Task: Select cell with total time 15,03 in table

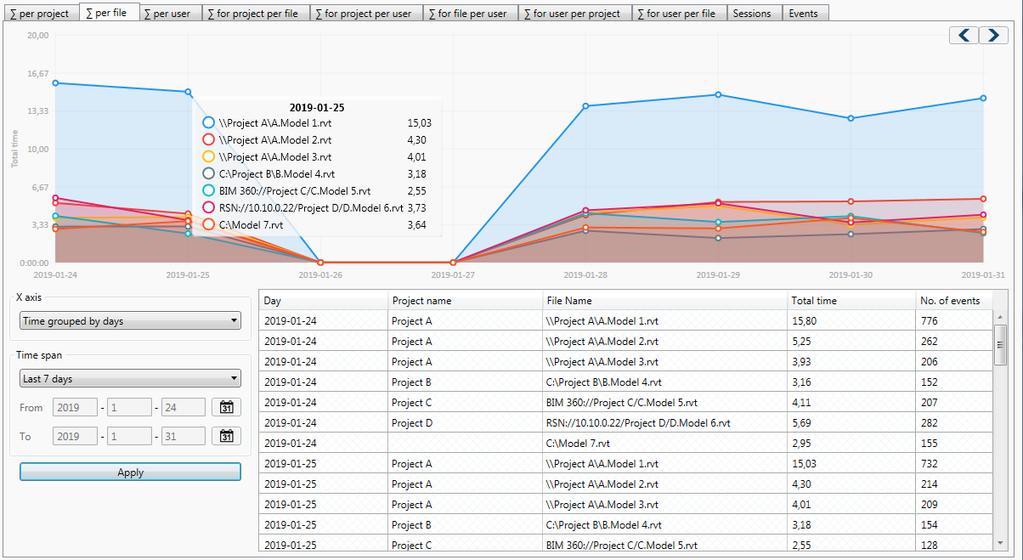Action: pyautogui.click(x=851, y=463)
